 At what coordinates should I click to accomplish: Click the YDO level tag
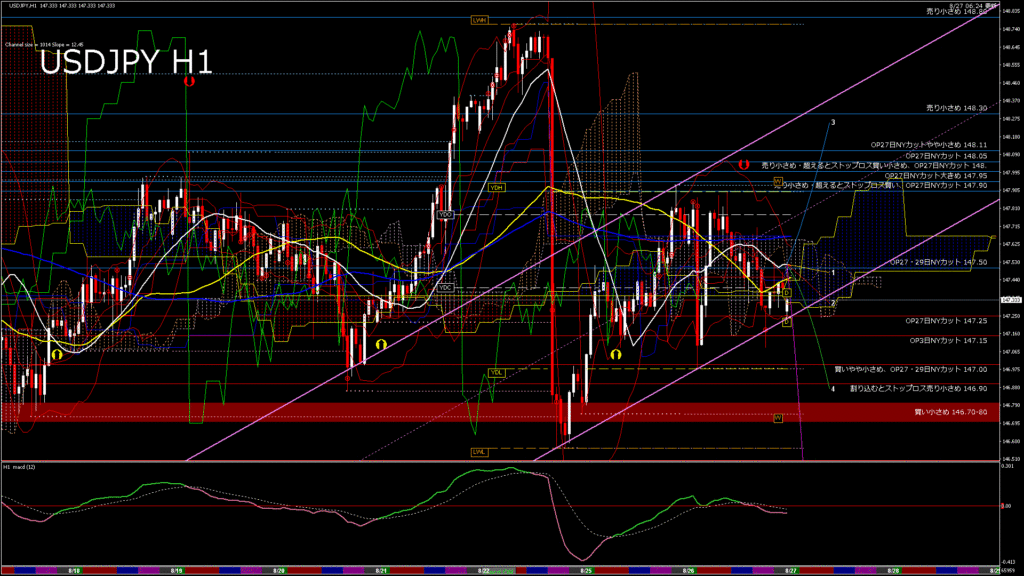click(x=446, y=214)
